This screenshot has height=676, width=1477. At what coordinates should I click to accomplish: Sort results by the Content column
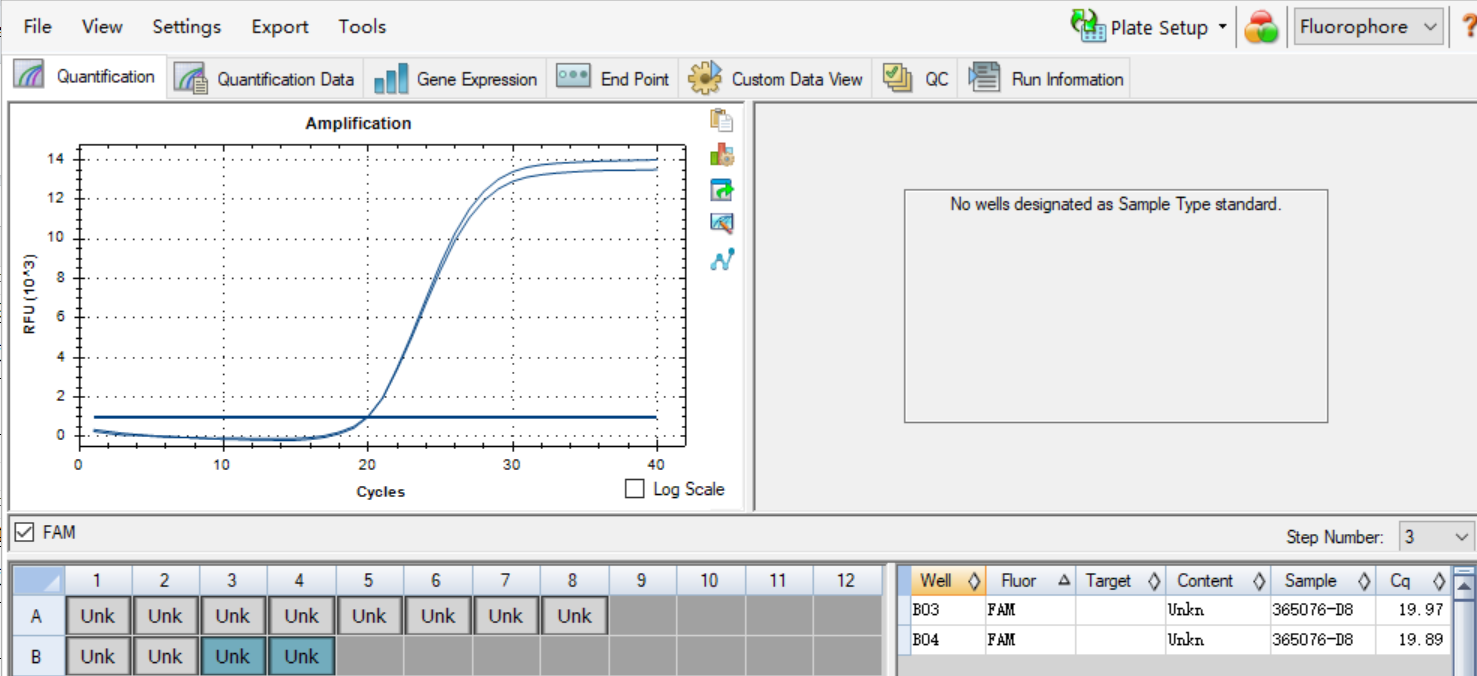1218,580
